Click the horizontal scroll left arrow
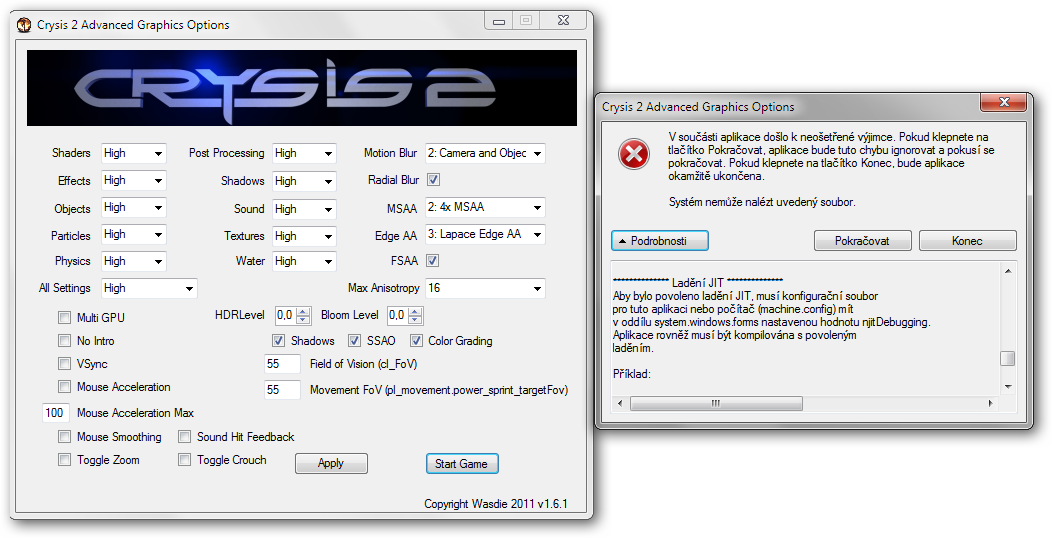Image resolution: width=1052 pixels, height=538 pixels. (x=619, y=403)
